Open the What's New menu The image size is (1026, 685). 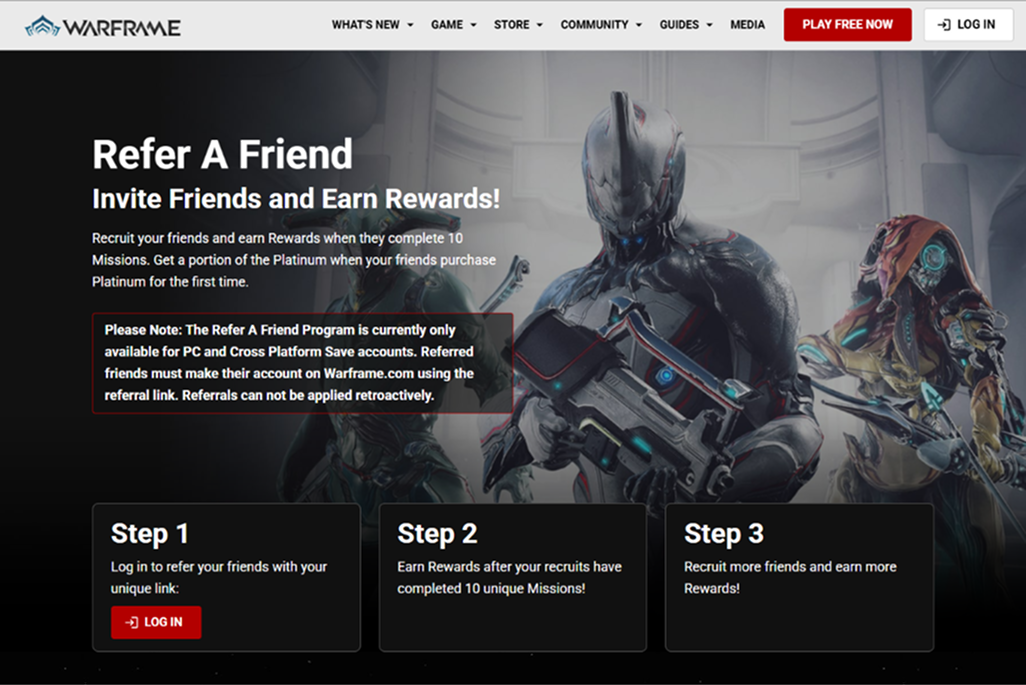(365, 24)
